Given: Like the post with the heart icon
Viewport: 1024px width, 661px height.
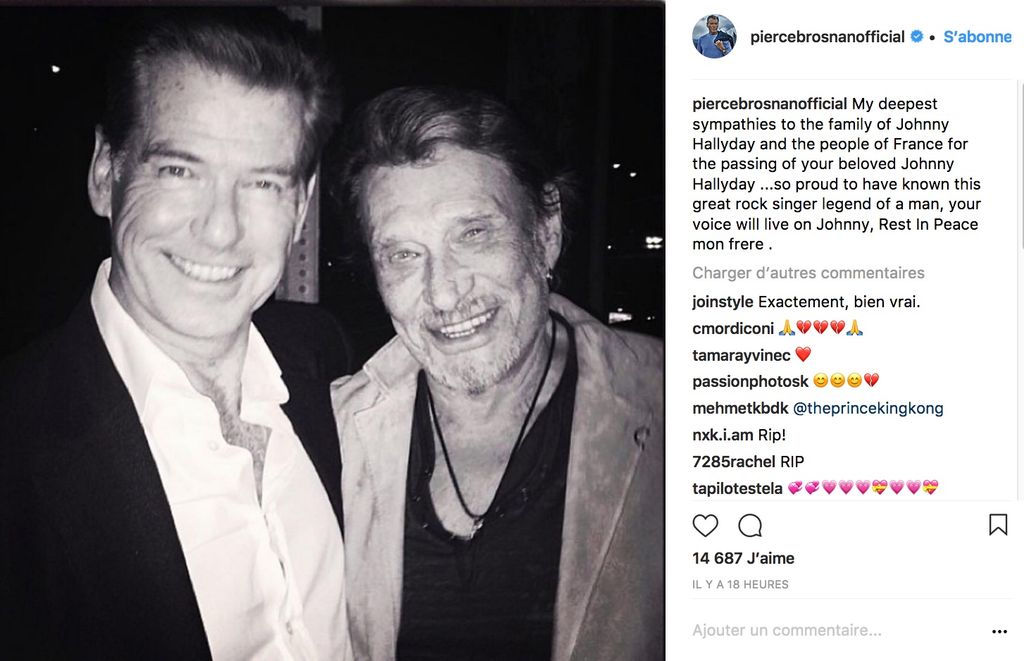Looking at the screenshot, I should [705, 525].
